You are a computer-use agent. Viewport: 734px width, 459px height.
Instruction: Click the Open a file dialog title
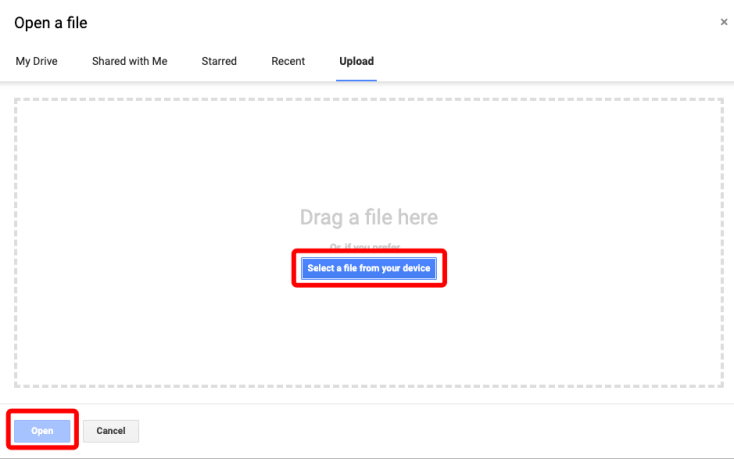[50, 22]
